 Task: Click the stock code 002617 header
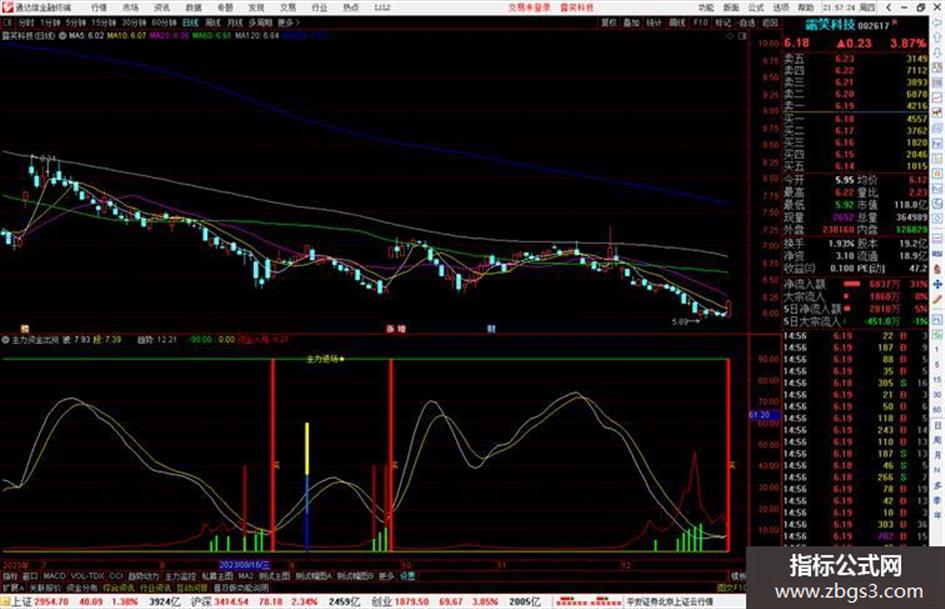(x=873, y=25)
